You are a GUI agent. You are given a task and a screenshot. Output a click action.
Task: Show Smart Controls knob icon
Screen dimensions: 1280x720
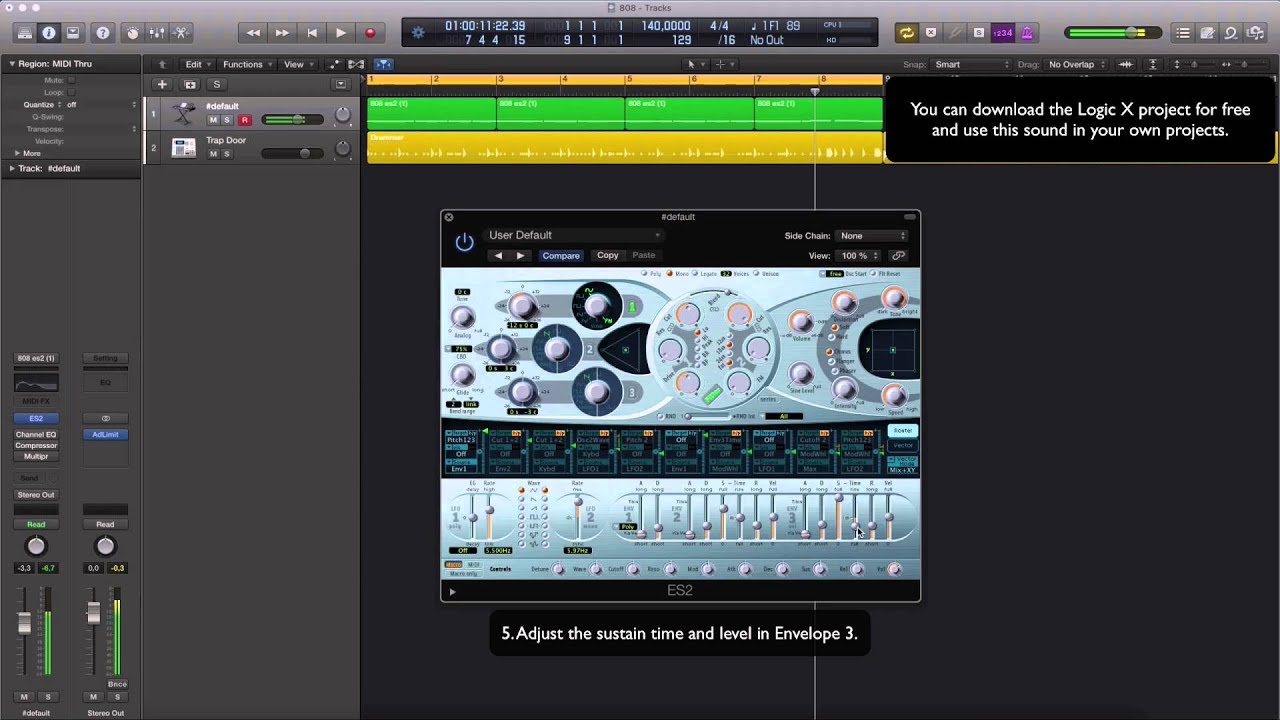coord(132,33)
